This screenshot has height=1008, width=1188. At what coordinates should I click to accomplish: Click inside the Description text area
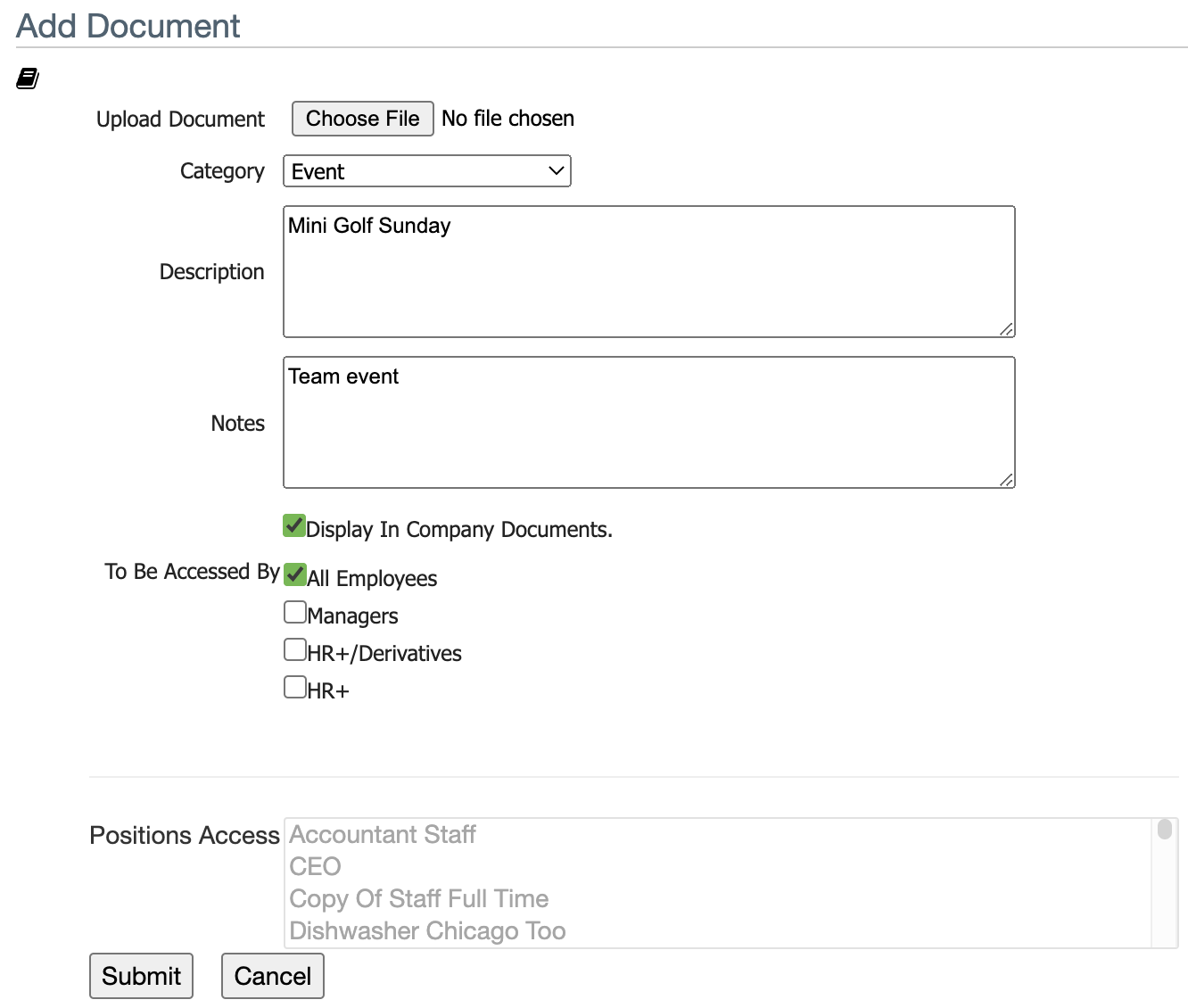point(648,271)
